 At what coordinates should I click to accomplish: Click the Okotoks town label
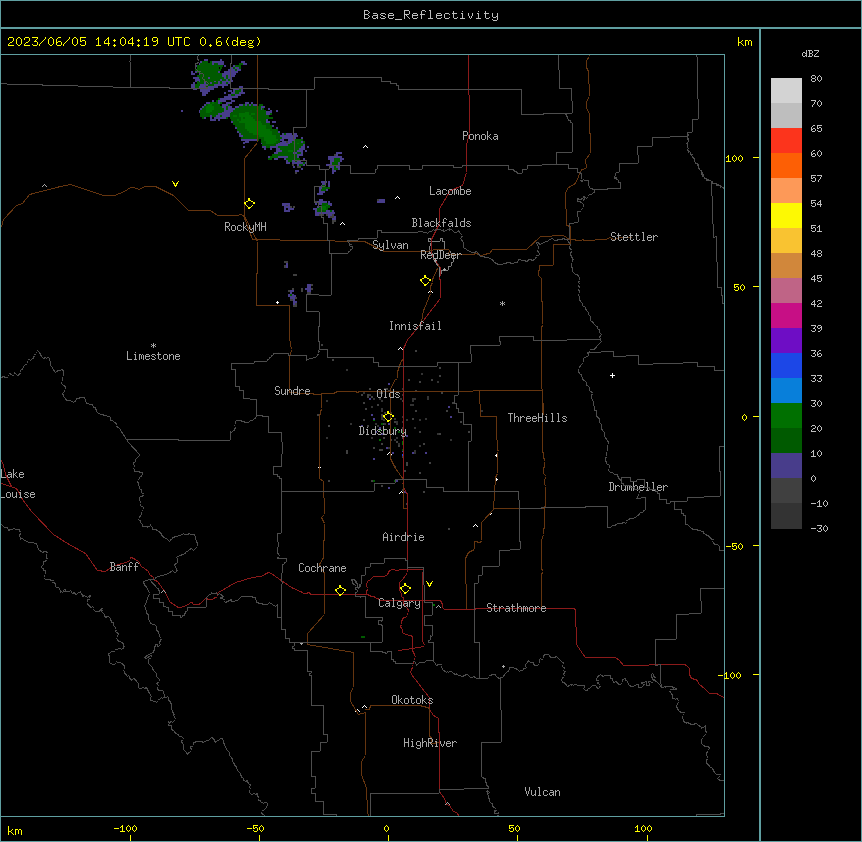click(412, 700)
